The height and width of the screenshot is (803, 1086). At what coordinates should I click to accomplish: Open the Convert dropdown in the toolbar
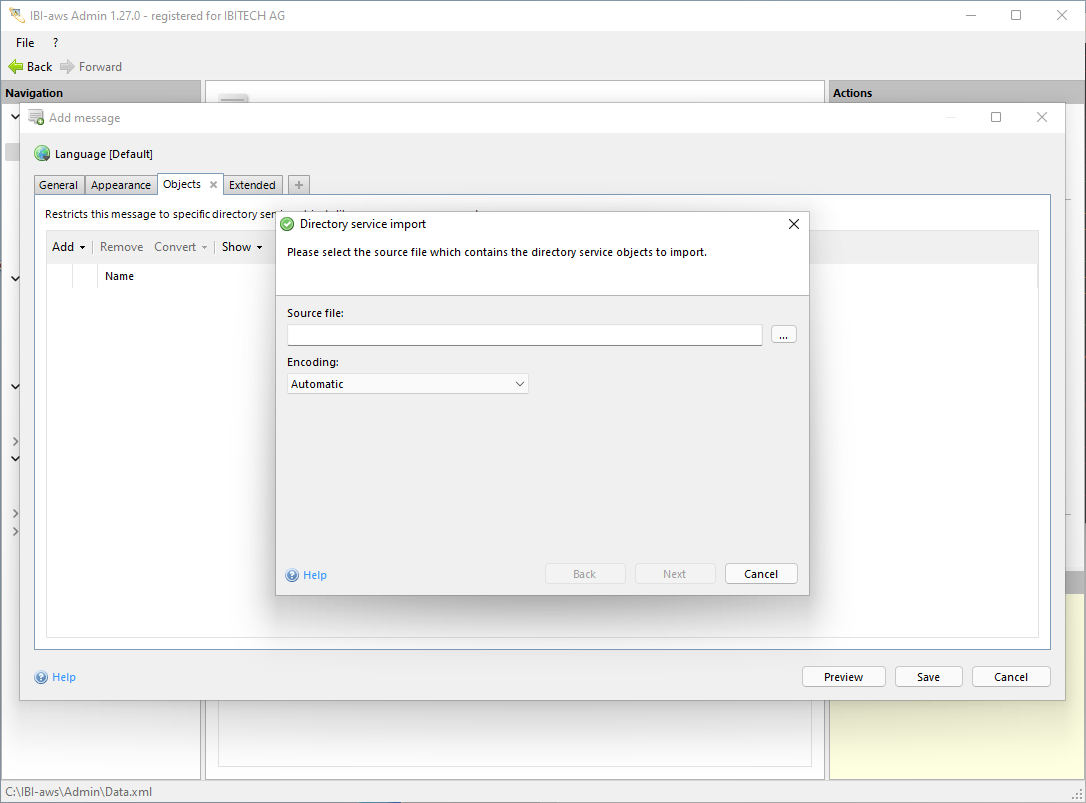tap(180, 247)
